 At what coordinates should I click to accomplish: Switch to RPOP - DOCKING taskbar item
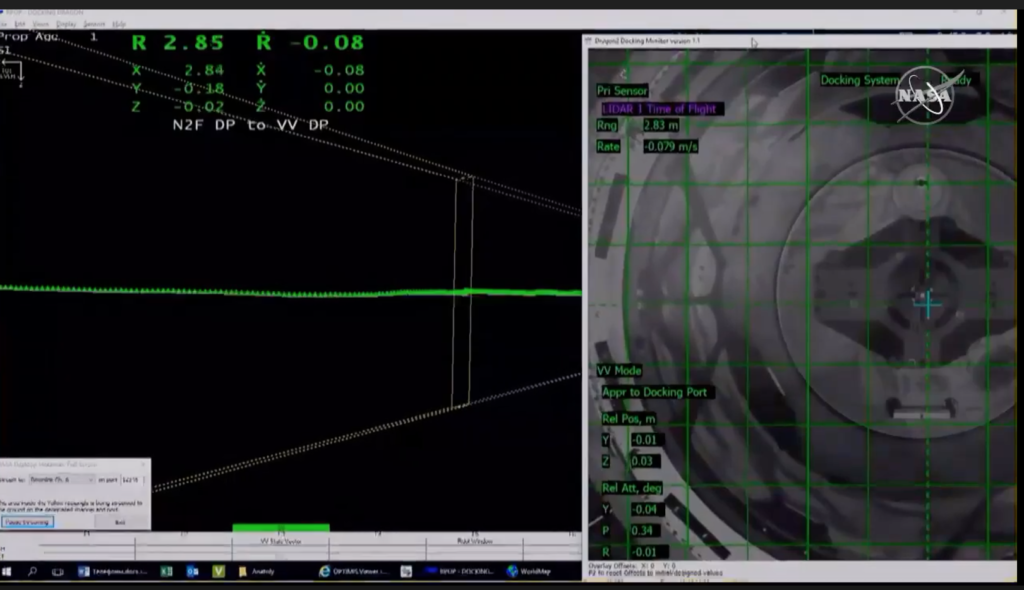pos(461,572)
